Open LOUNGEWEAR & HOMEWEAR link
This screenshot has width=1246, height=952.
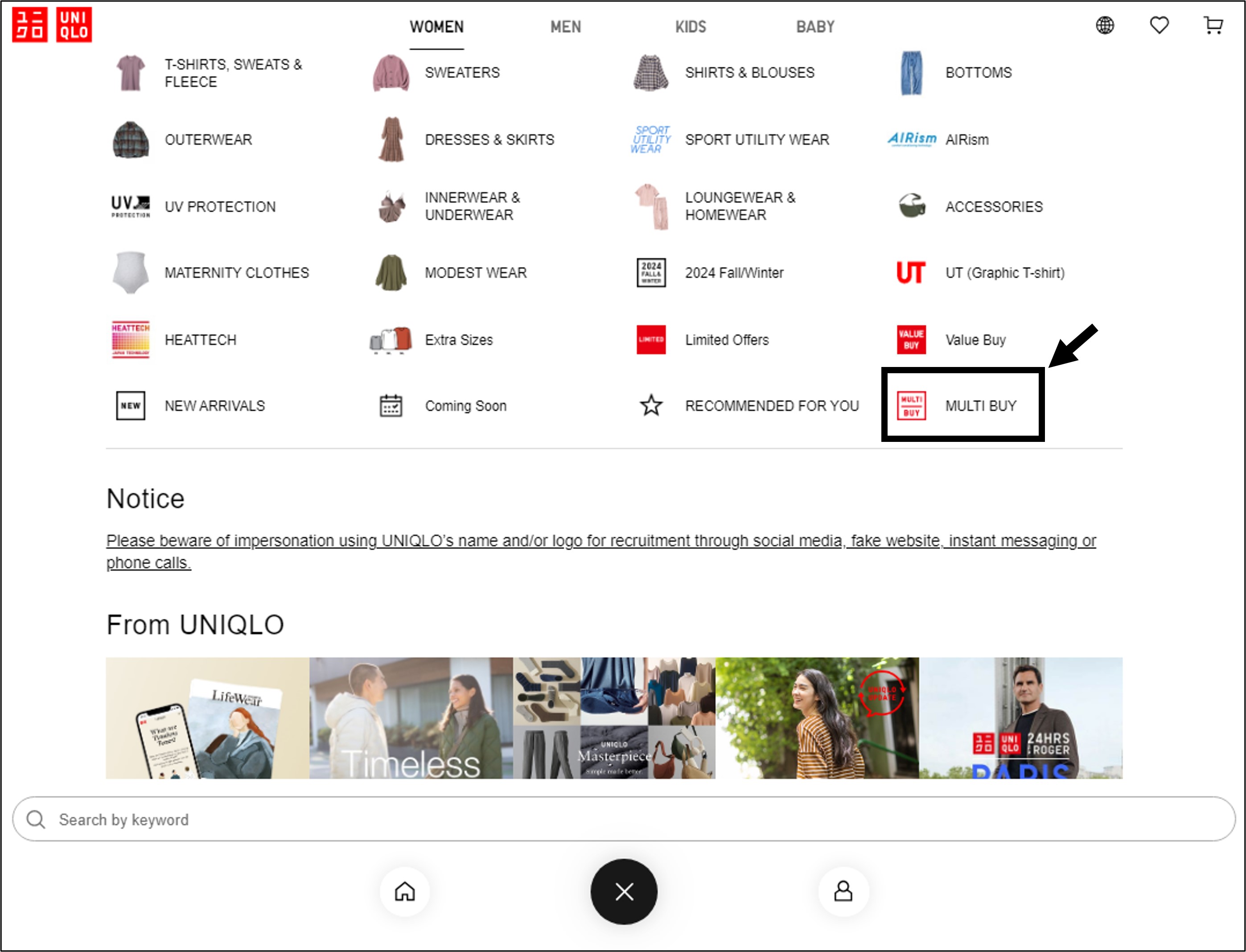(740, 206)
